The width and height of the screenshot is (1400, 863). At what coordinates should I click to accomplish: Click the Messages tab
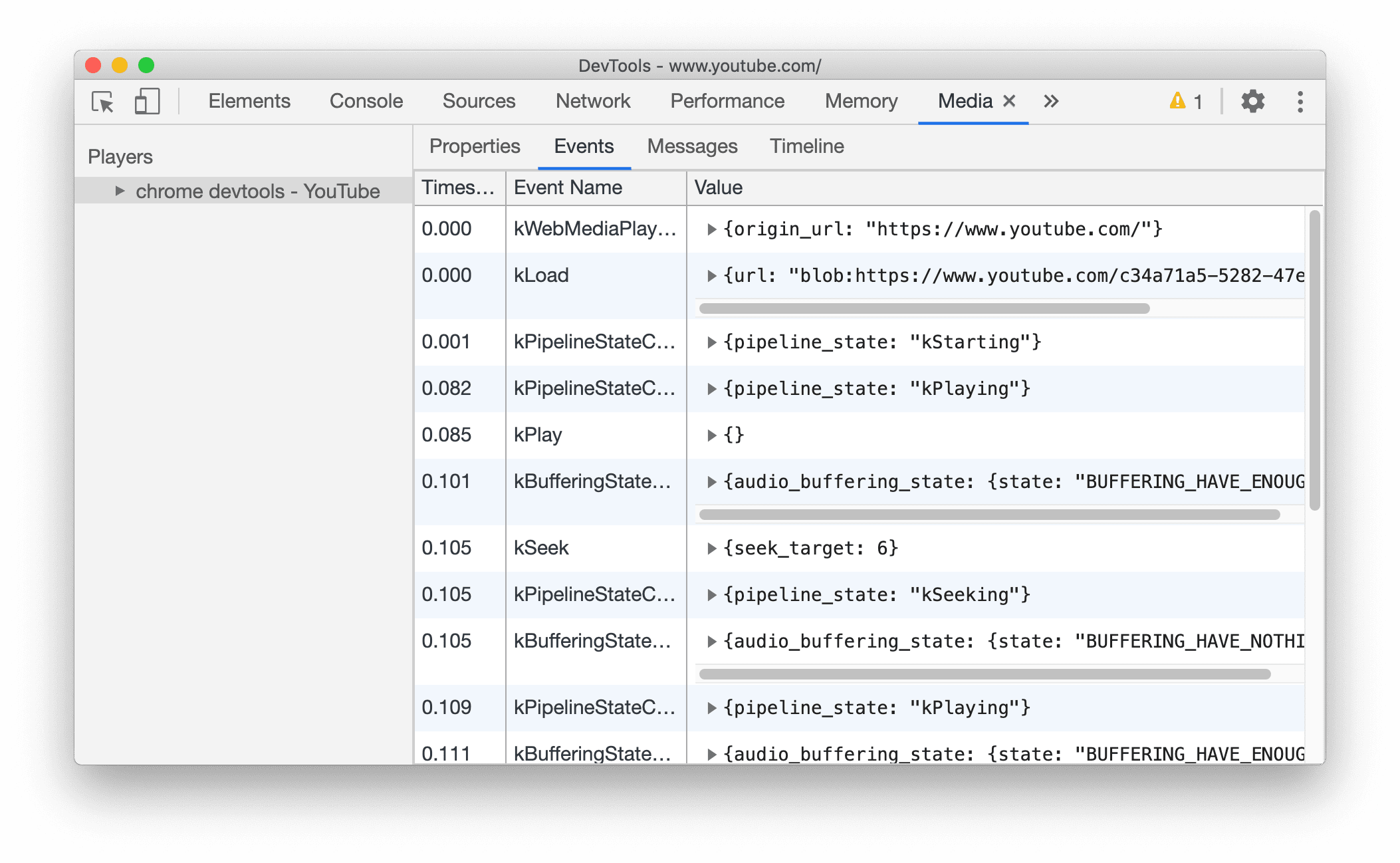click(x=692, y=145)
